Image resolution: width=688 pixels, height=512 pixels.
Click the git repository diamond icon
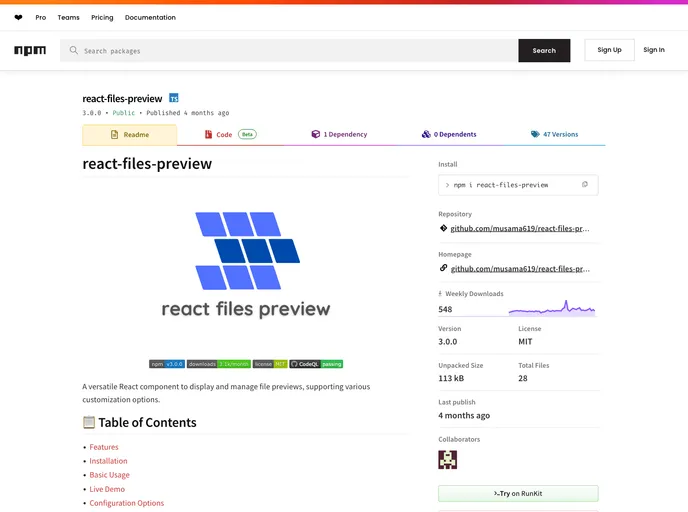click(443, 228)
